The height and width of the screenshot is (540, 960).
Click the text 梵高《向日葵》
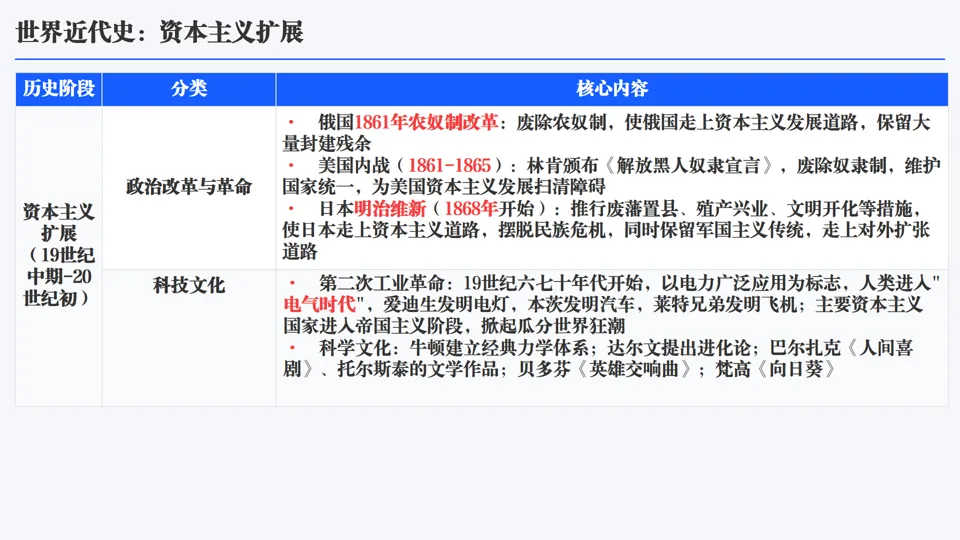[x=776, y=369]
